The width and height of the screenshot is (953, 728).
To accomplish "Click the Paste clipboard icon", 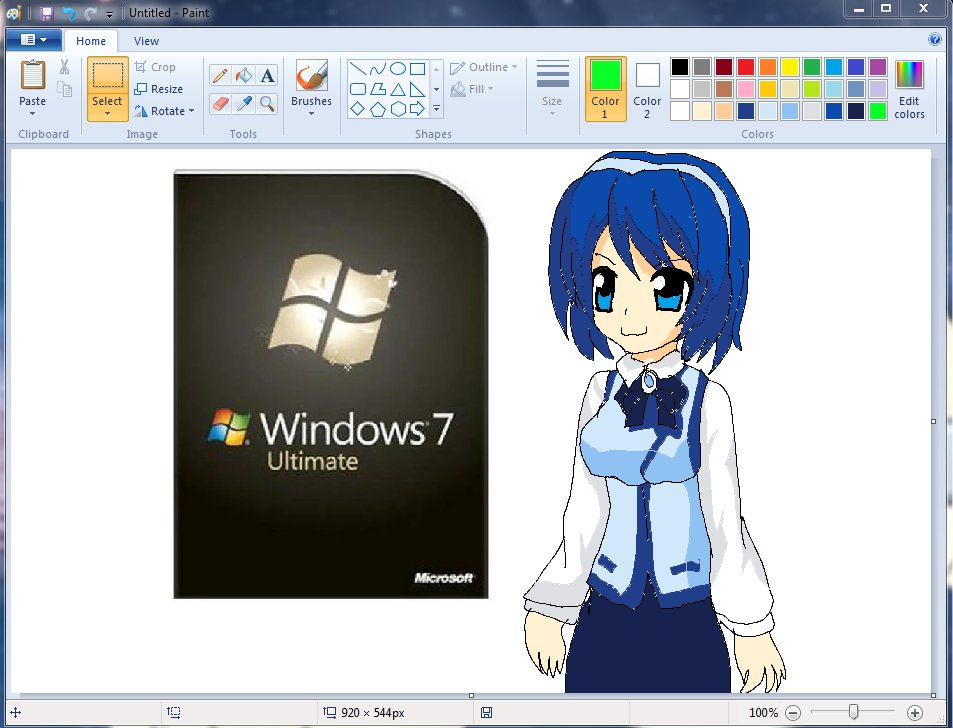I will click(x=33, y=75).
